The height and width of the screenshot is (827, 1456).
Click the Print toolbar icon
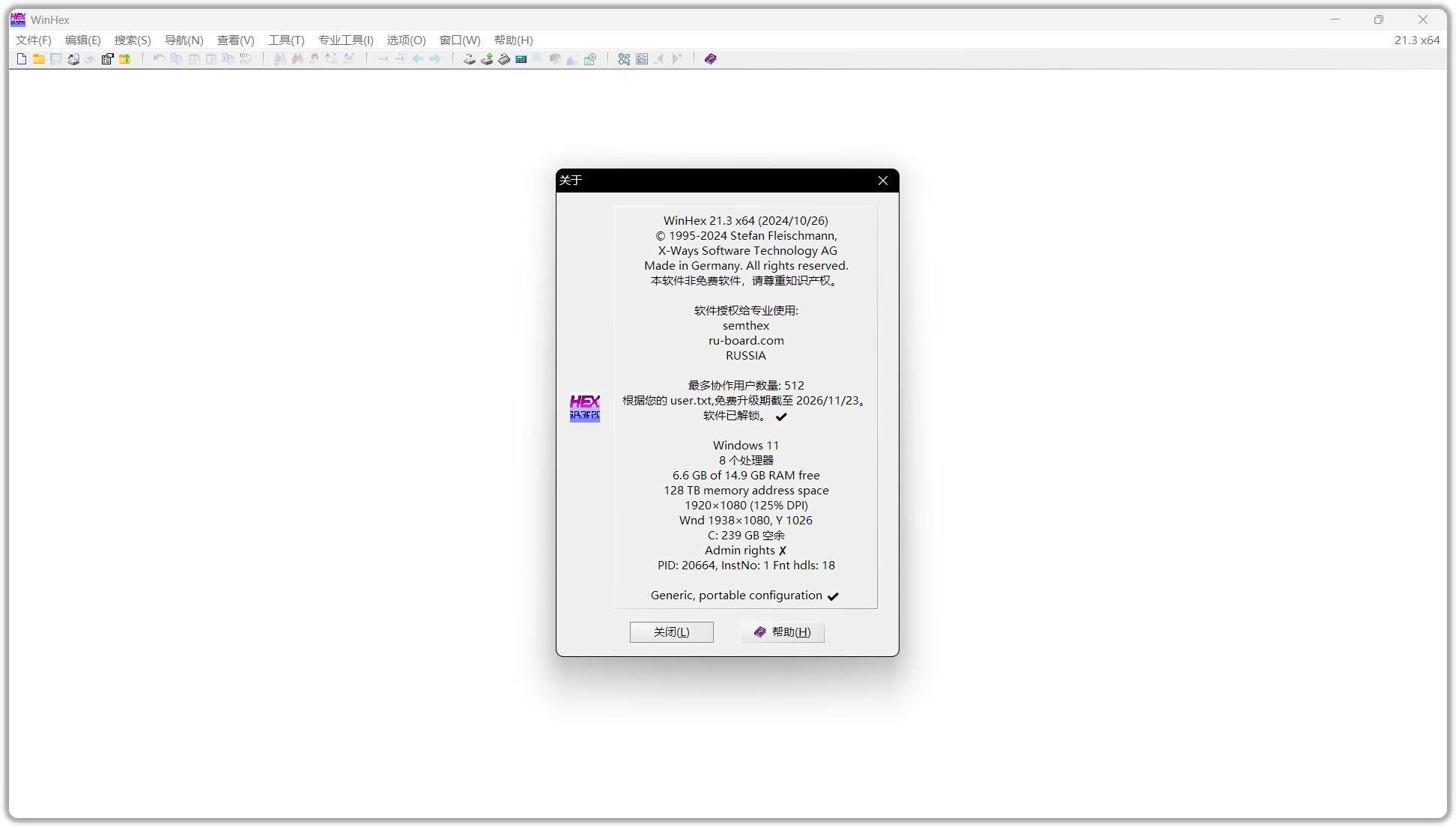pyautogui.click(x=73, y=59)
